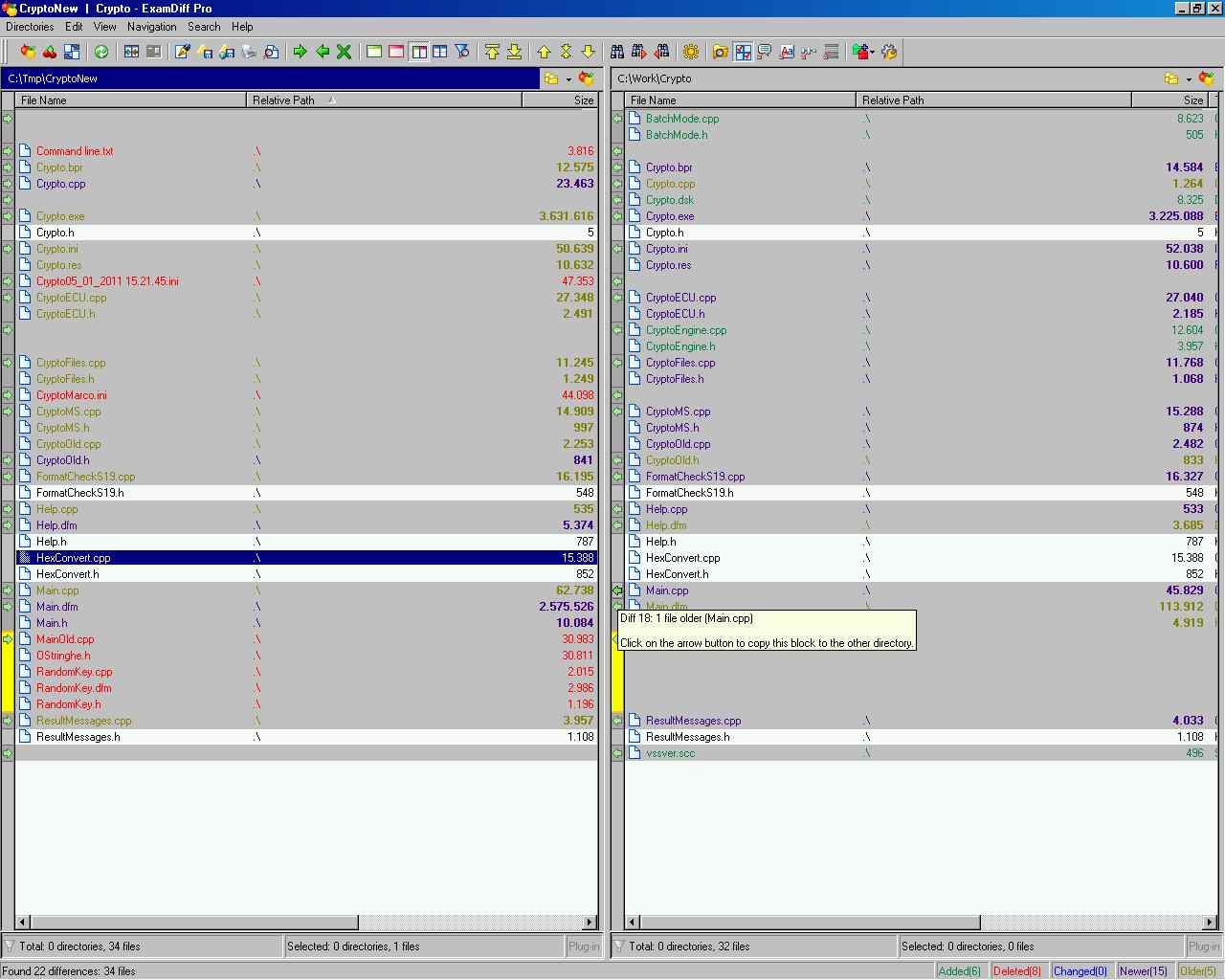
Task: Jump to last difference arrow icon
Action: tap(514, 52)
